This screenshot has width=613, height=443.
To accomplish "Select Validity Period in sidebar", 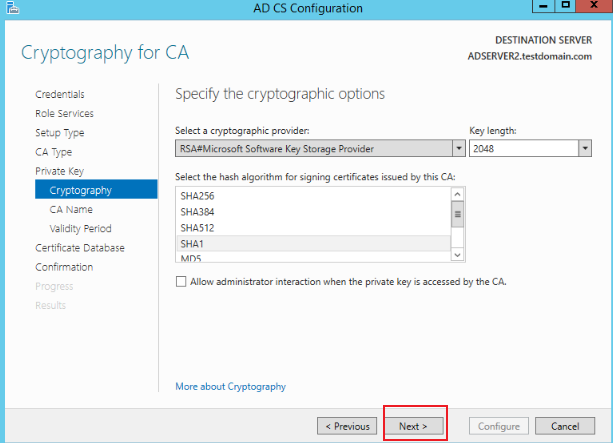I will (x=81, y=229).
